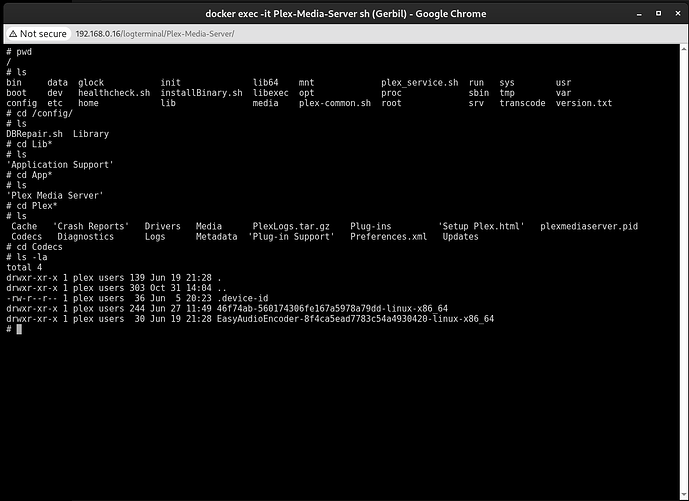Screen dimensions: 689x501
Task: Maximize the Chrome window
Action: [x=658, y=14]
